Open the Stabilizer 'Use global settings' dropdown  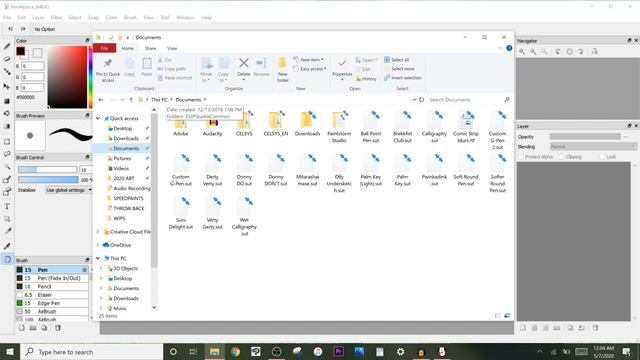point(68,190)
